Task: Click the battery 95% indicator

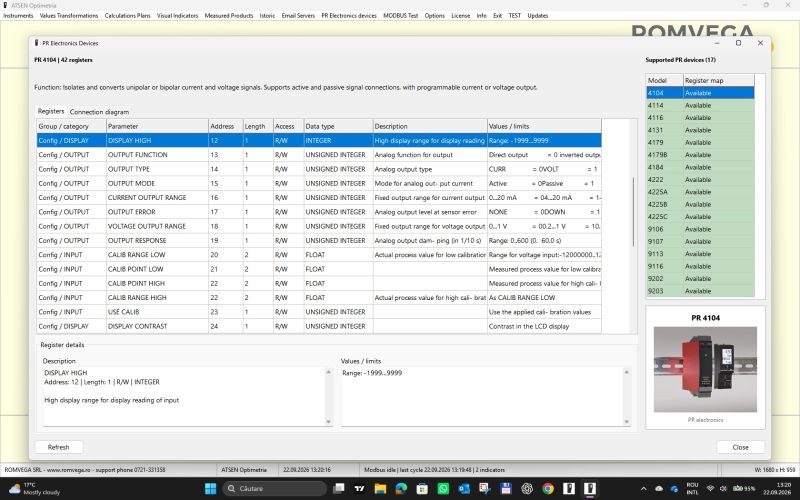Action: (x=744, y=489)
